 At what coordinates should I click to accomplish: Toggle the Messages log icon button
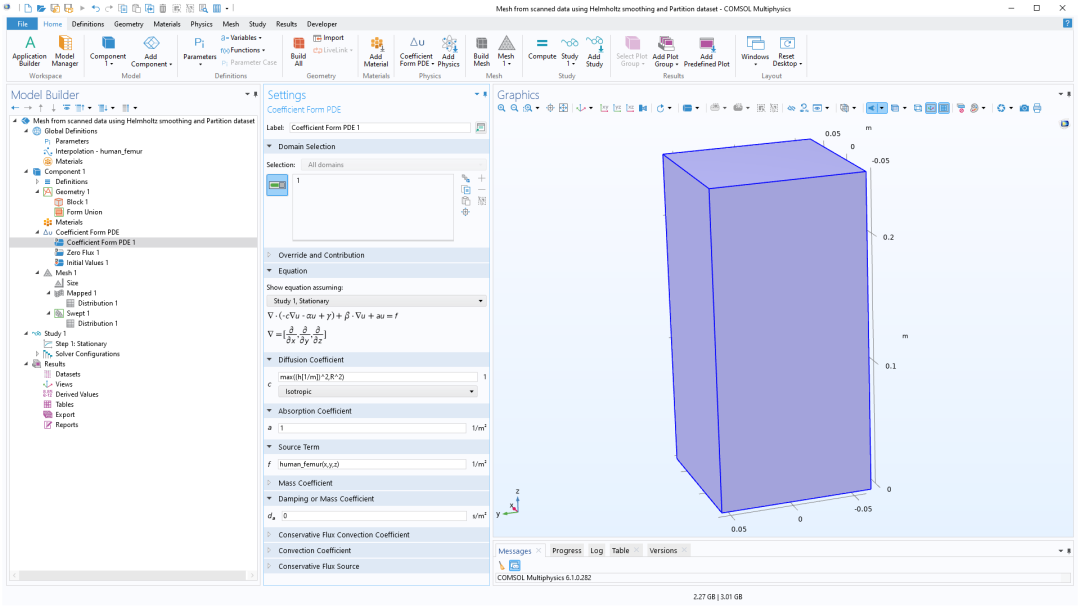tap(515, 565)
